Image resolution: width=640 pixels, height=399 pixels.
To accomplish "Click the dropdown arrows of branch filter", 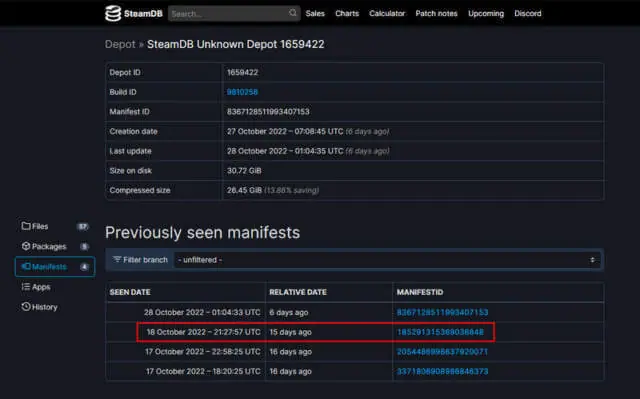I will click(x=592, y=260).
